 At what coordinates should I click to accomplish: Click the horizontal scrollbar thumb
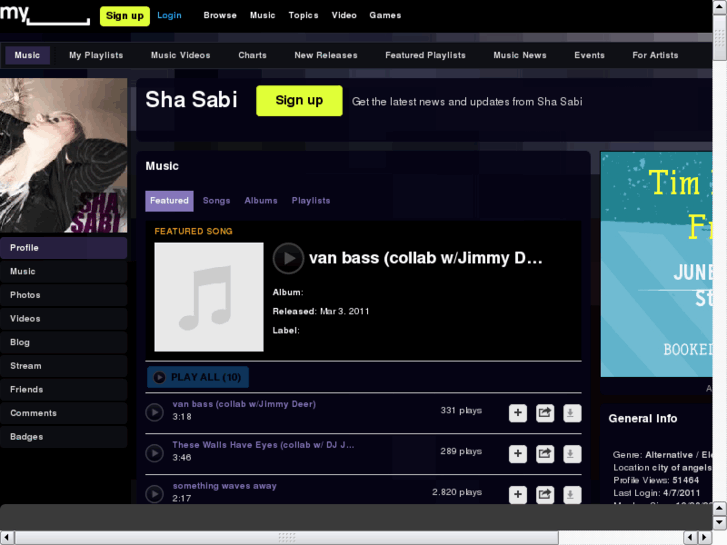287,537
